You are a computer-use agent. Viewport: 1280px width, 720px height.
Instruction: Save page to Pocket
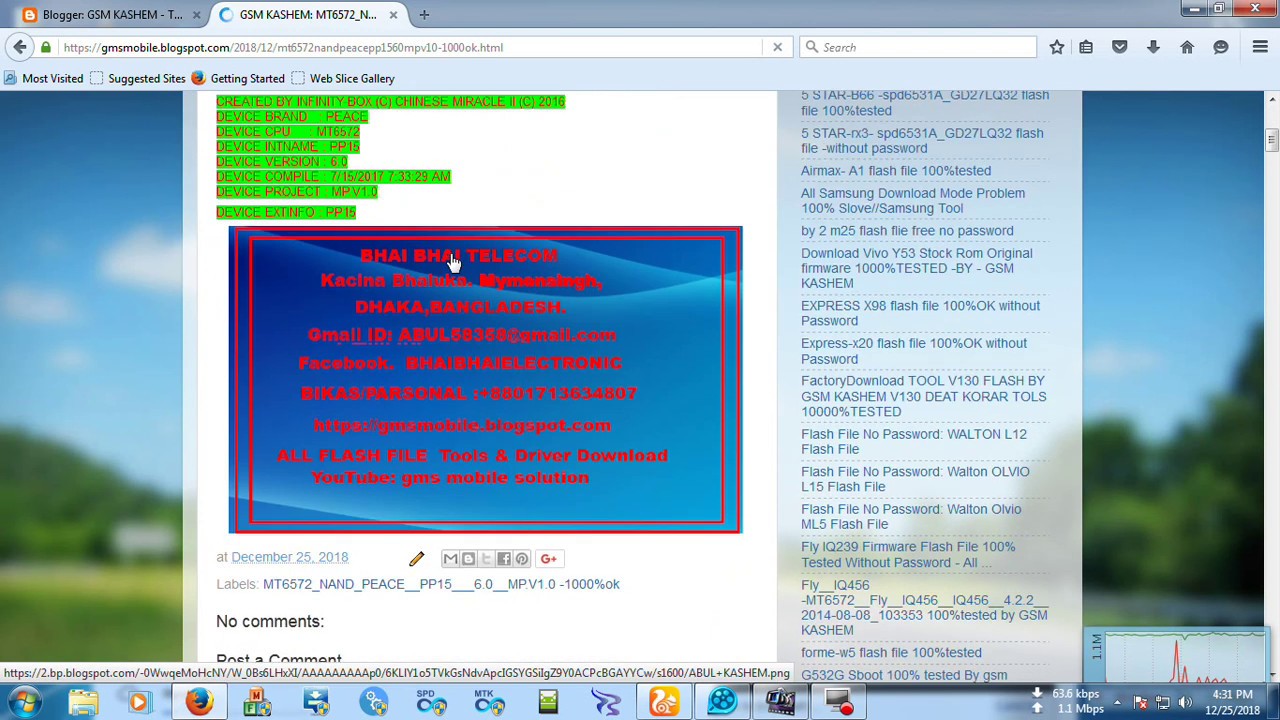tap(1119, 47)
